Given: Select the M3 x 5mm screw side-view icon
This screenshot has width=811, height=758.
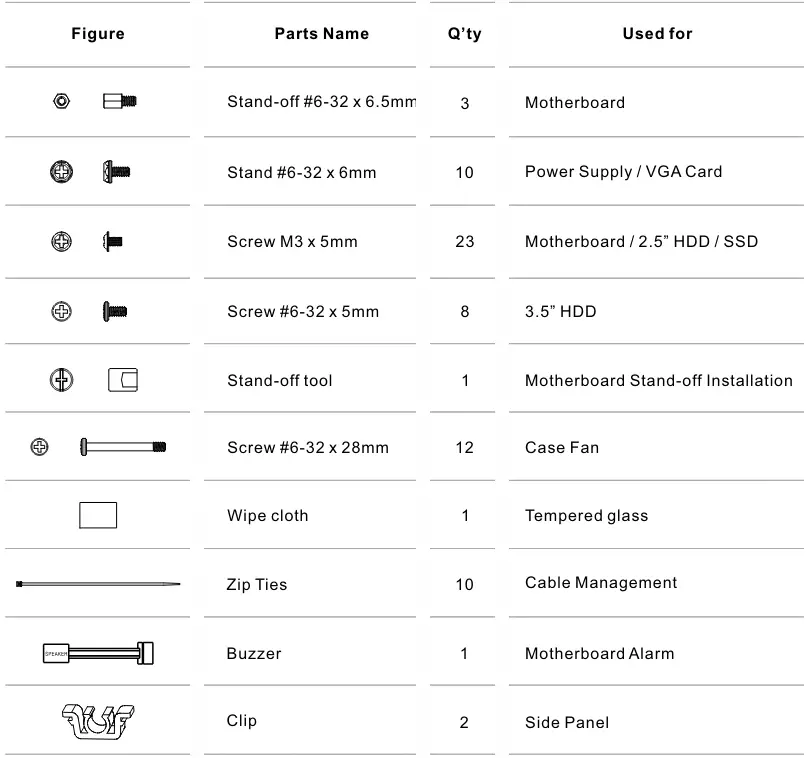Looking at the screenshot, I should [114, 241].
